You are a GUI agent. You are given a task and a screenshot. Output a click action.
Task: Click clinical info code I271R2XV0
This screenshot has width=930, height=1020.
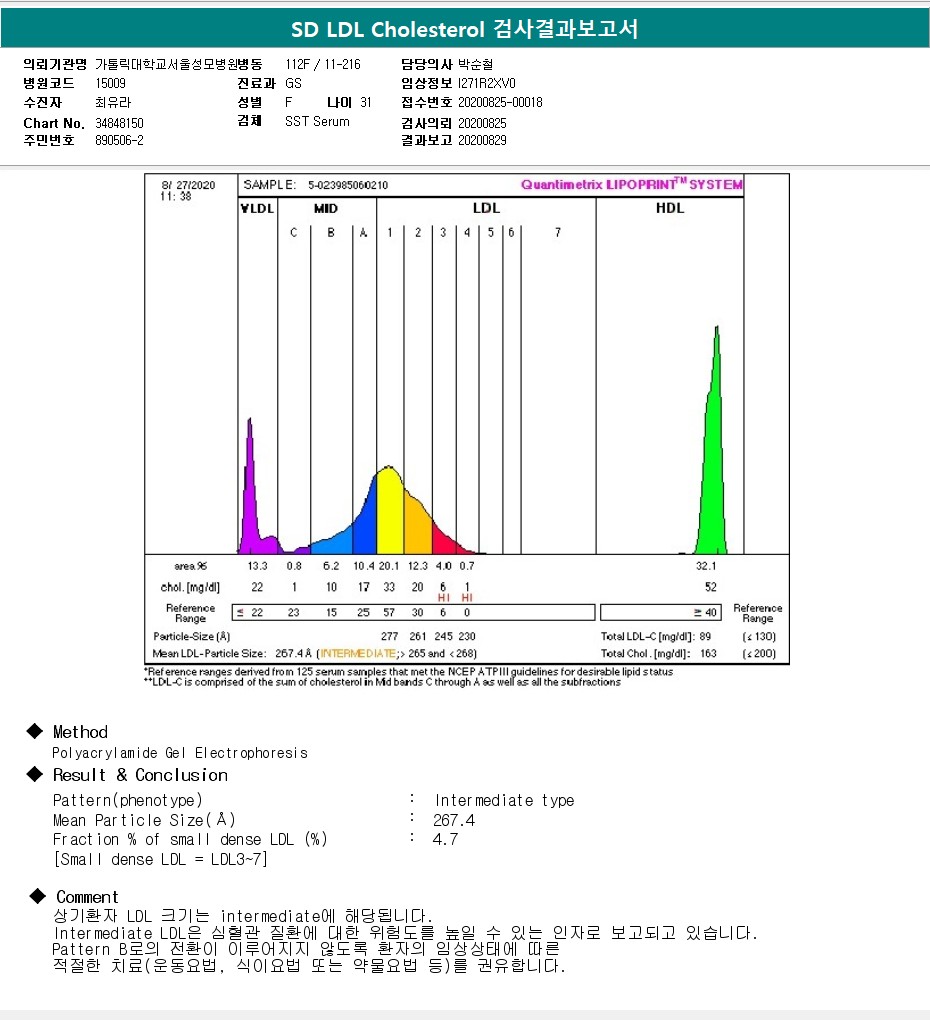tap(486, 83)
